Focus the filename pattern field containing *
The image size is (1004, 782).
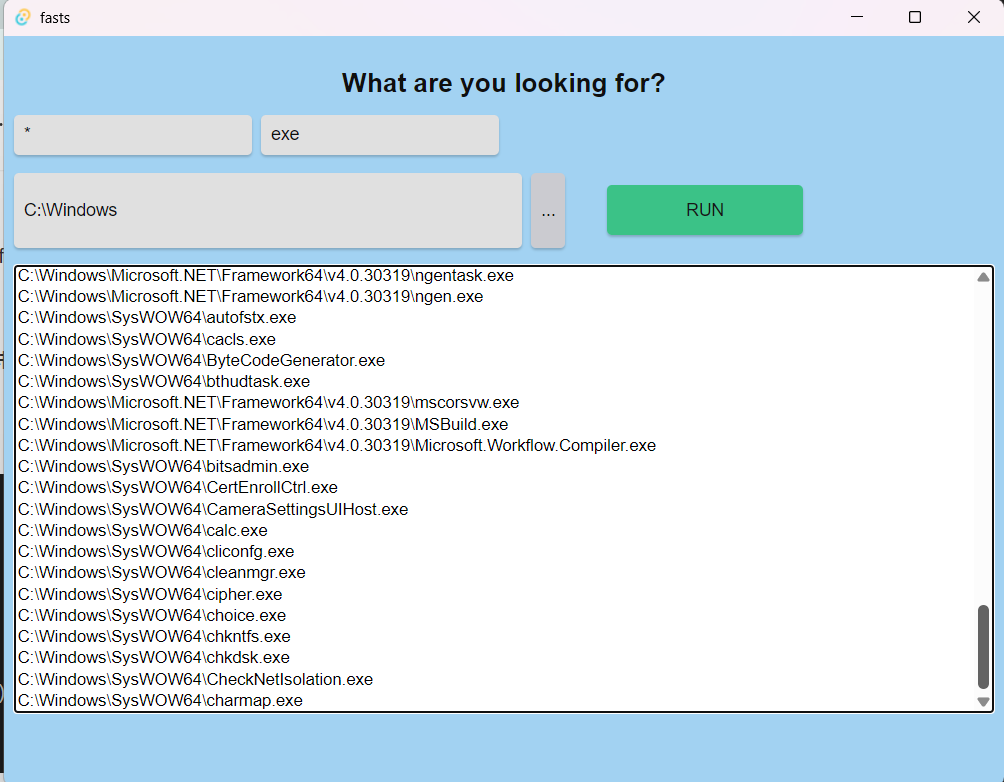133,135
